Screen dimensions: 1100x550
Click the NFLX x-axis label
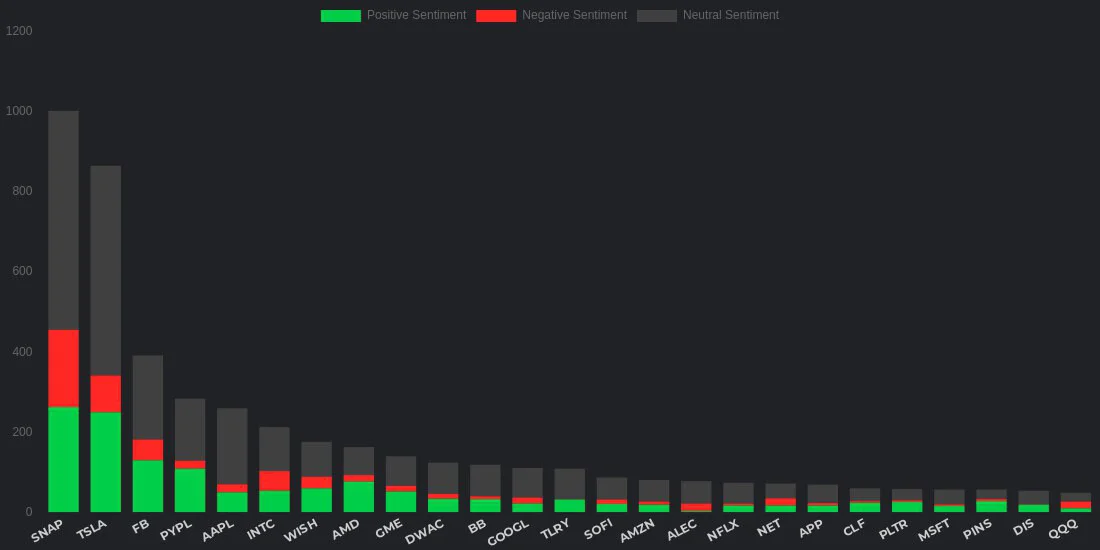pyautogui.click(x=724, y=530)
